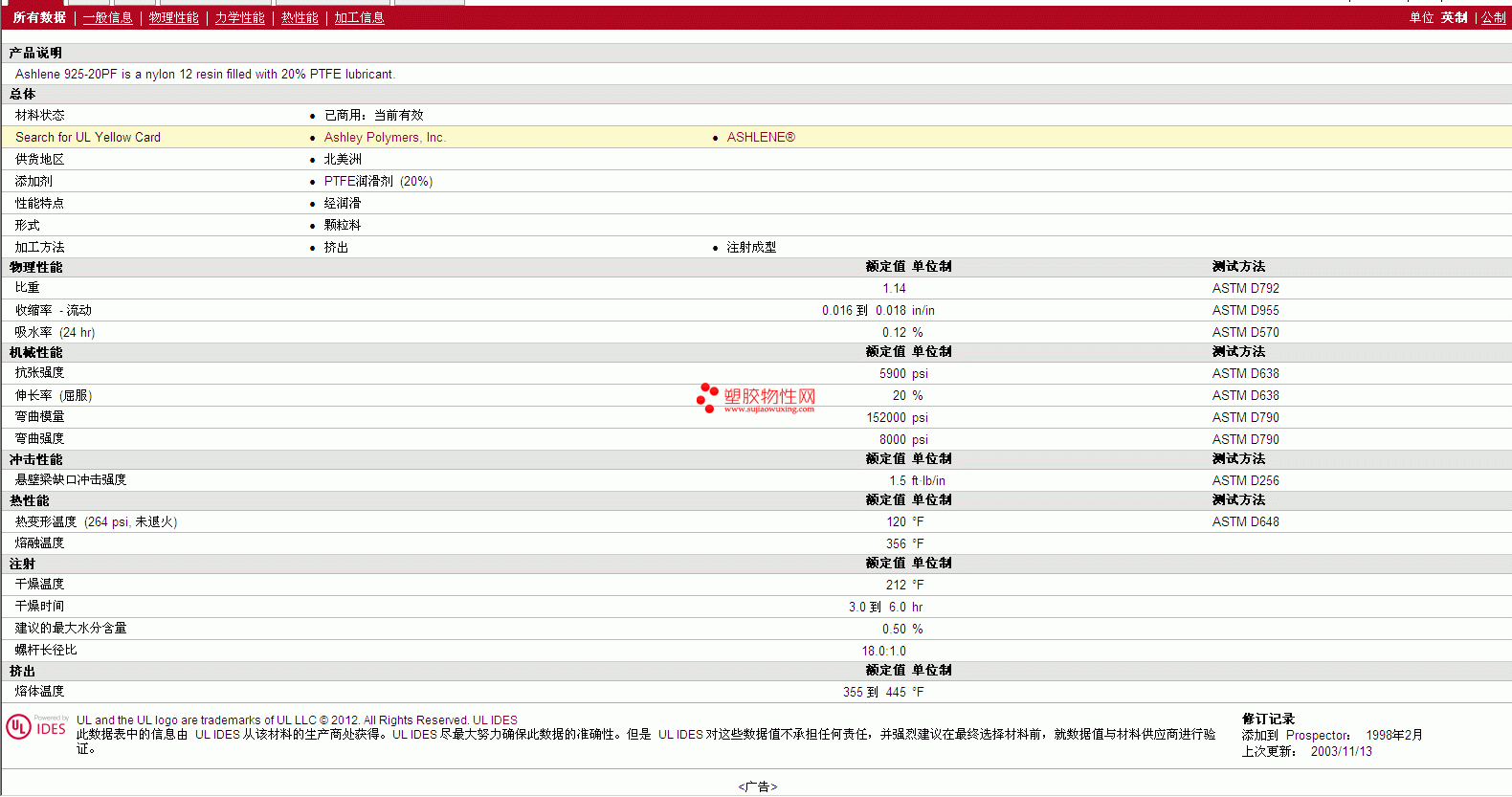Viewport: 1512px width, 797px height.
Task: Click the UL IDES logo icon
Action: tap(37, 727)
